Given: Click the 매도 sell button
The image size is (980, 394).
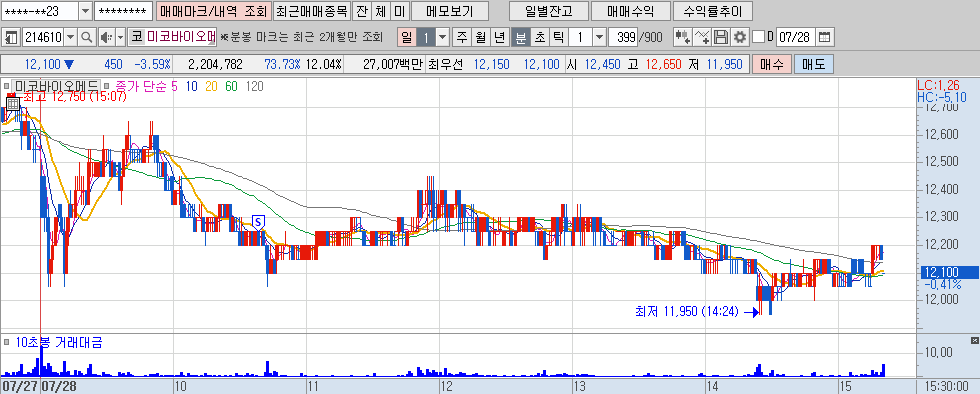Looking at the screenshot, I should [814, 64].
